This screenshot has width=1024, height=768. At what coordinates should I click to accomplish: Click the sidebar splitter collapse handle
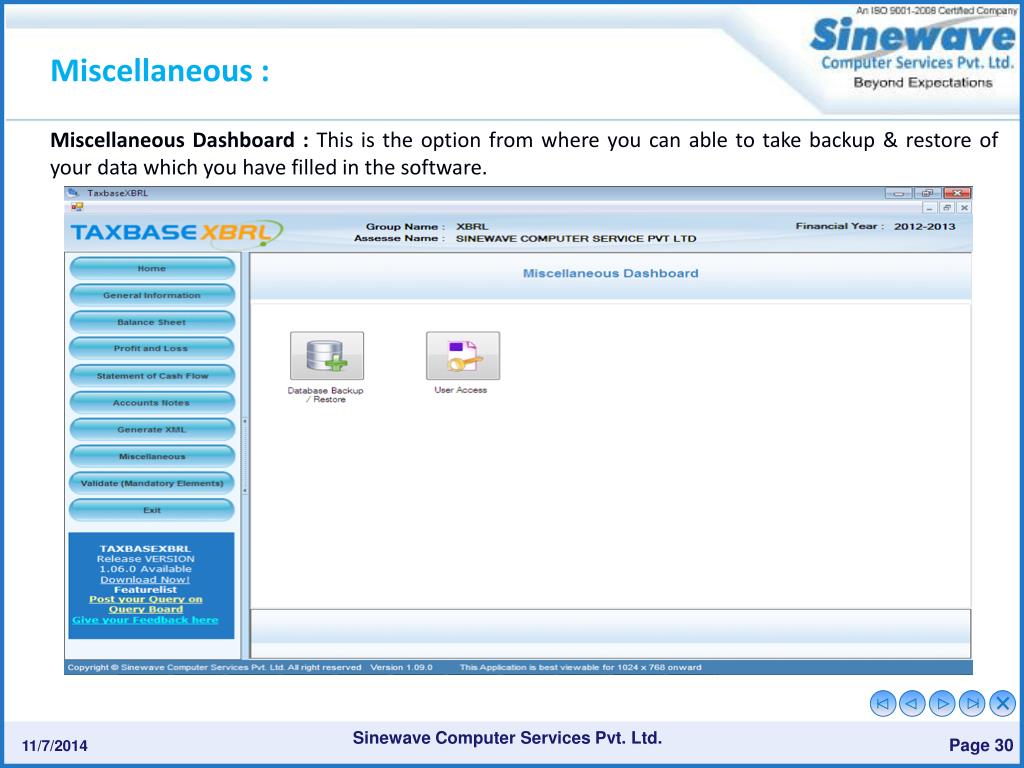pos(245,456)
